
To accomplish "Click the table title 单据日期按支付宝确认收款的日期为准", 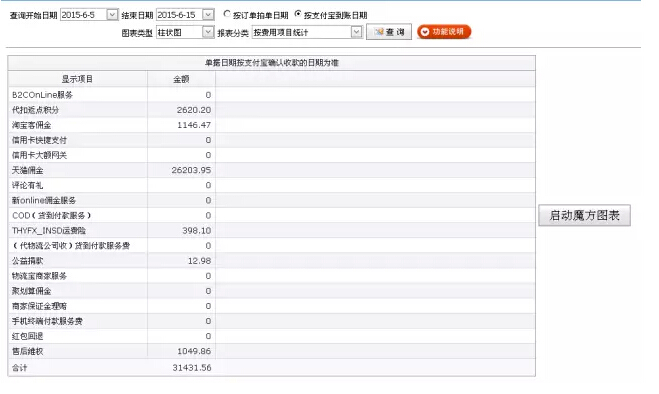I will [272, 63].
